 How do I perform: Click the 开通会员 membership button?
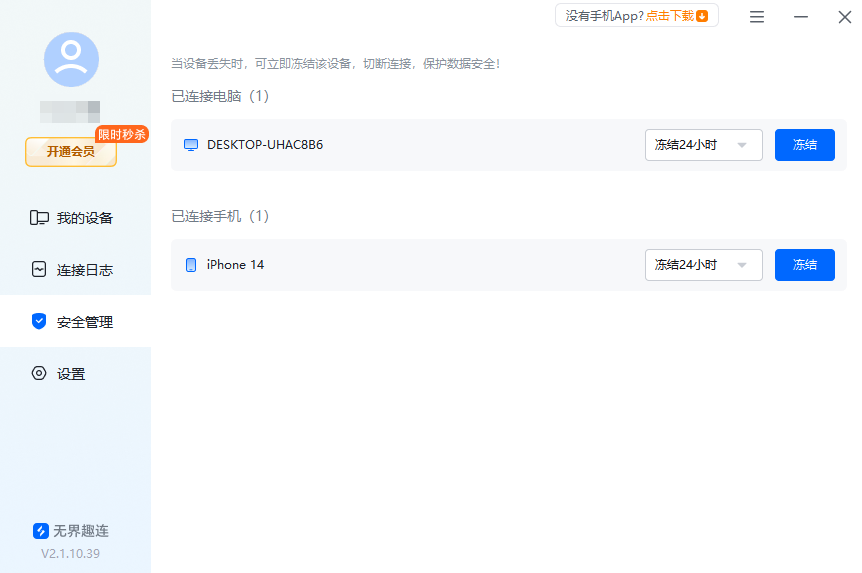pos(71,152)
